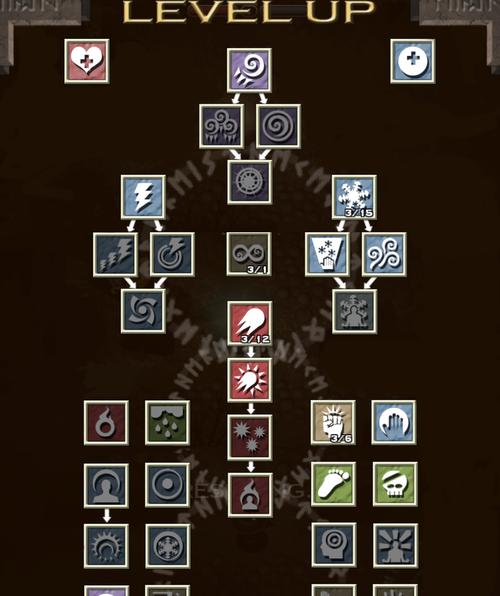
Task: Choose the lightning bolt skill
Action: click(143, 197)
